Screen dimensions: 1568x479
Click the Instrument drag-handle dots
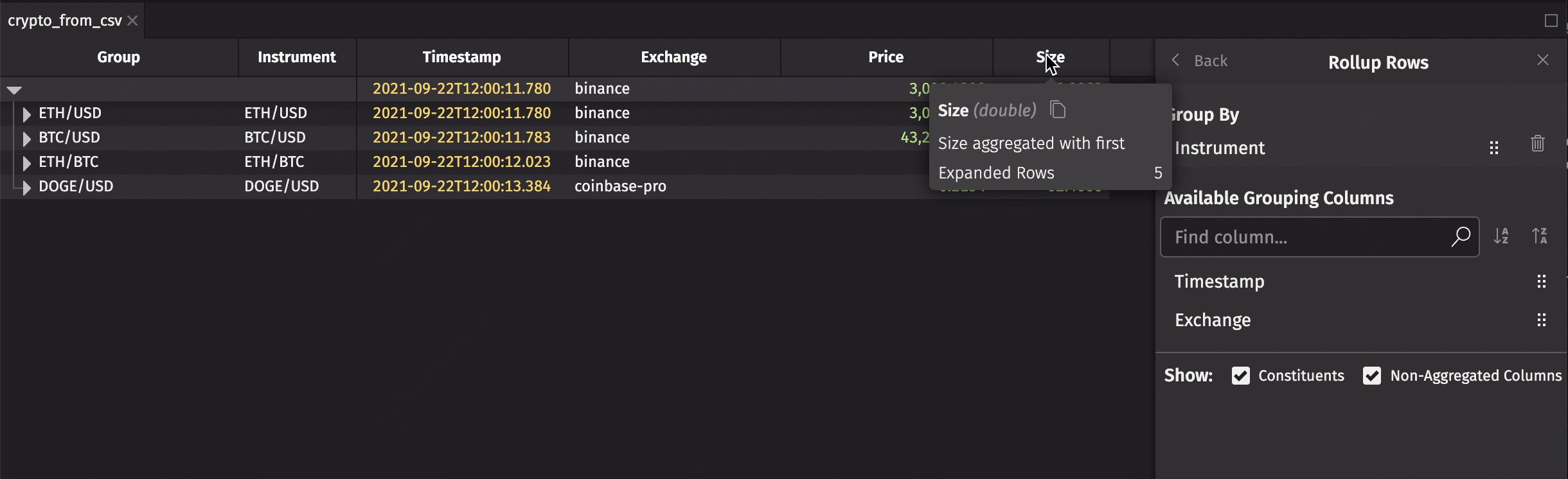click(x=1494, y=147)
